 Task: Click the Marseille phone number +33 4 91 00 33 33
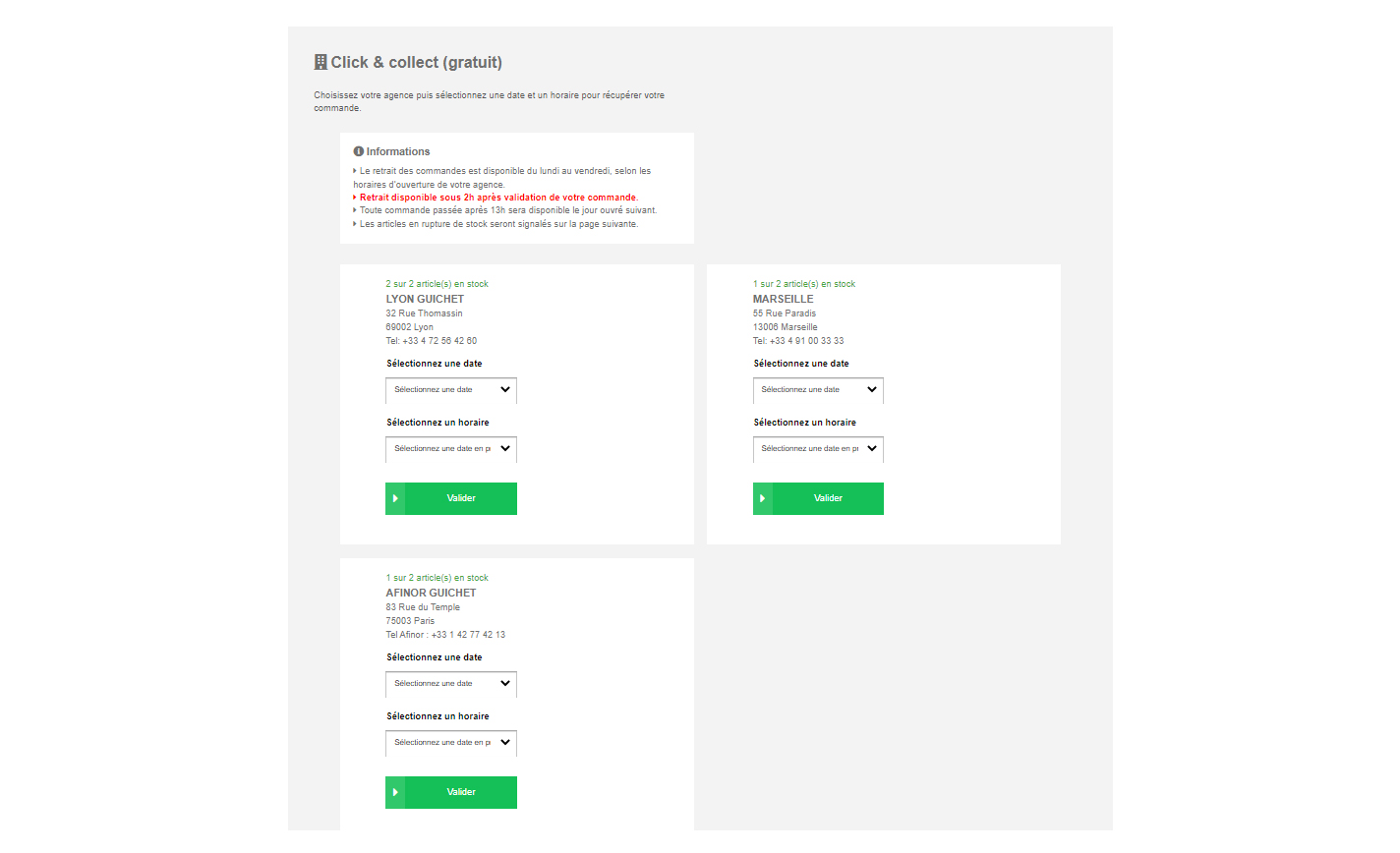click(806, 341)
